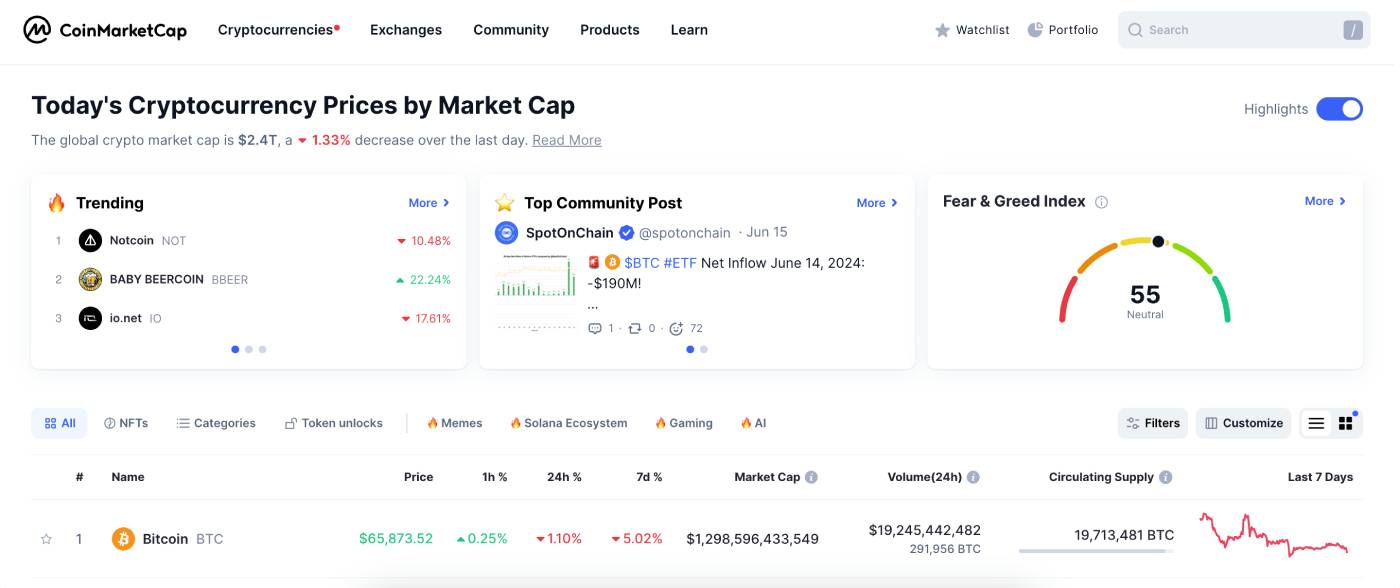Select second Community Post carousel dot

click(x=704, y=349)
